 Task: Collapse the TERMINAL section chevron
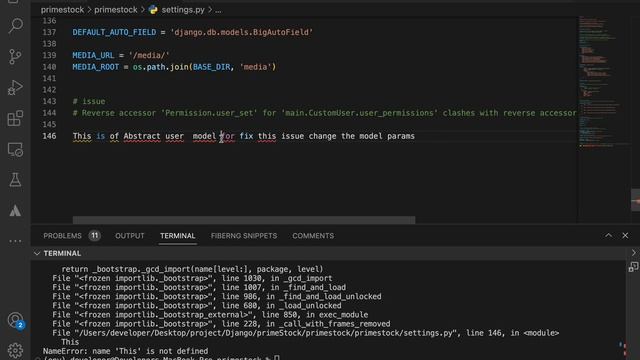(37, 253)
